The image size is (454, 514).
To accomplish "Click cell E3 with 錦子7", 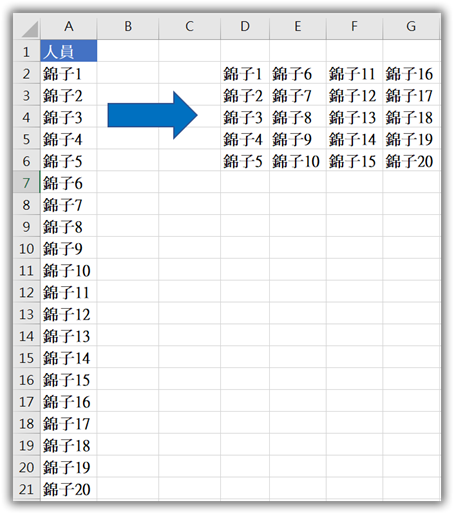I will 298,95.
